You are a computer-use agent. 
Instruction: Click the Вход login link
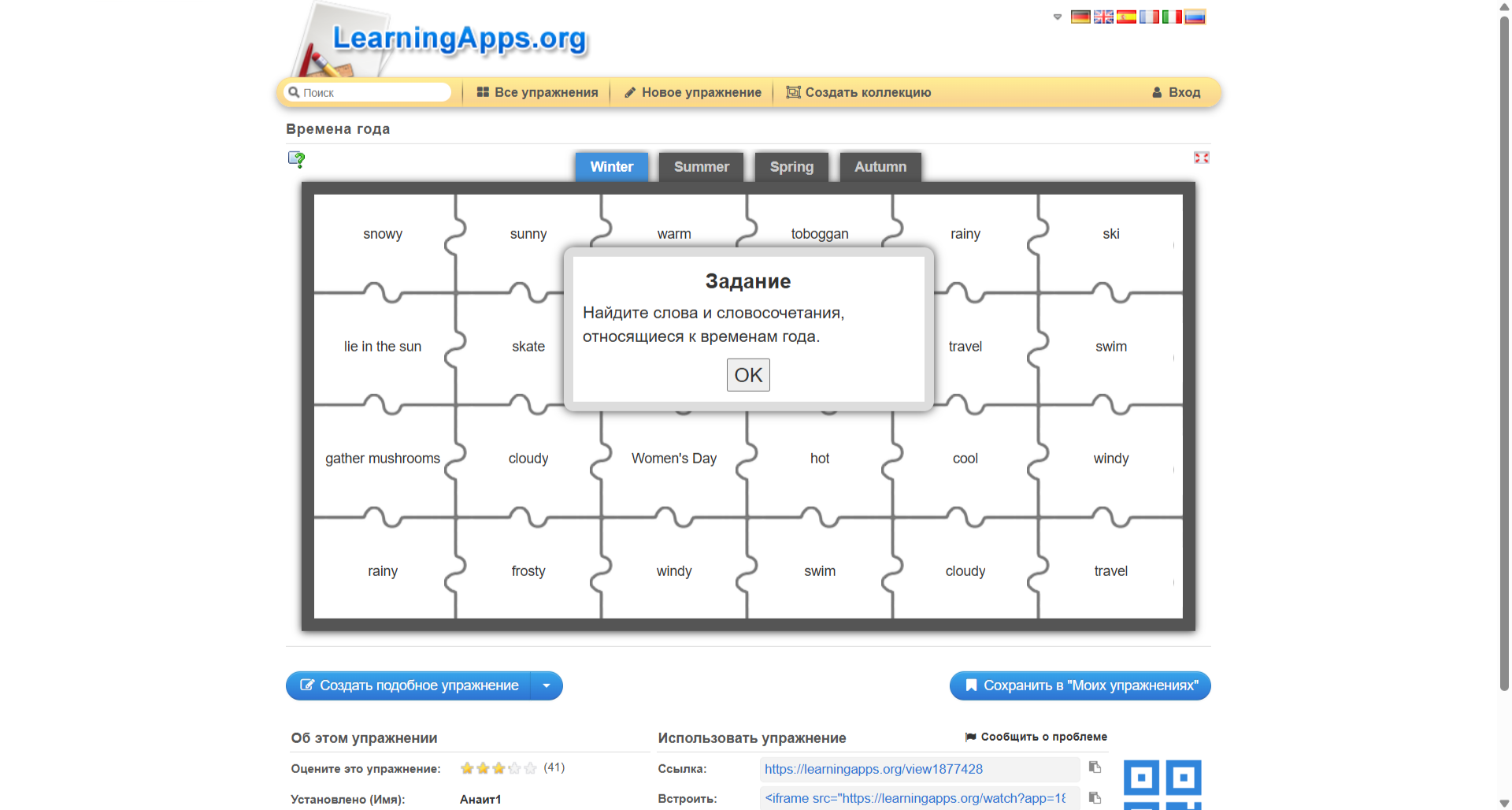coord(1177,92)
